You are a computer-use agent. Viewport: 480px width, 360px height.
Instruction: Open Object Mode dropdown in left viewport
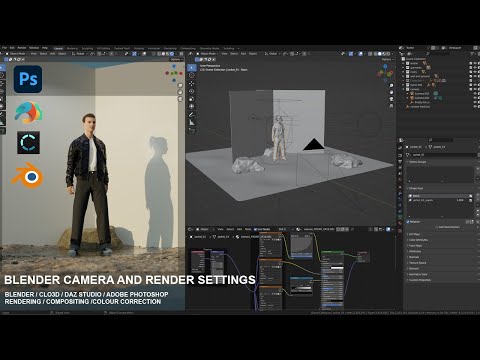click(17, 54)
